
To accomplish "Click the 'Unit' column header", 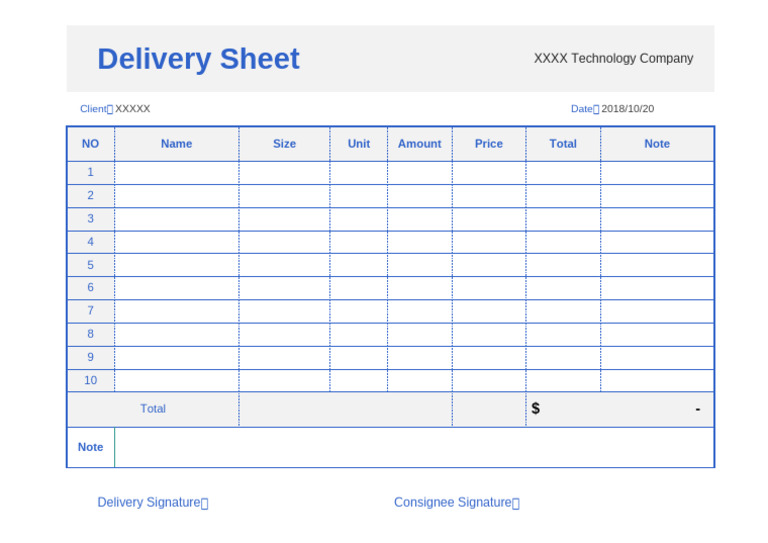I will pos(359,144).
